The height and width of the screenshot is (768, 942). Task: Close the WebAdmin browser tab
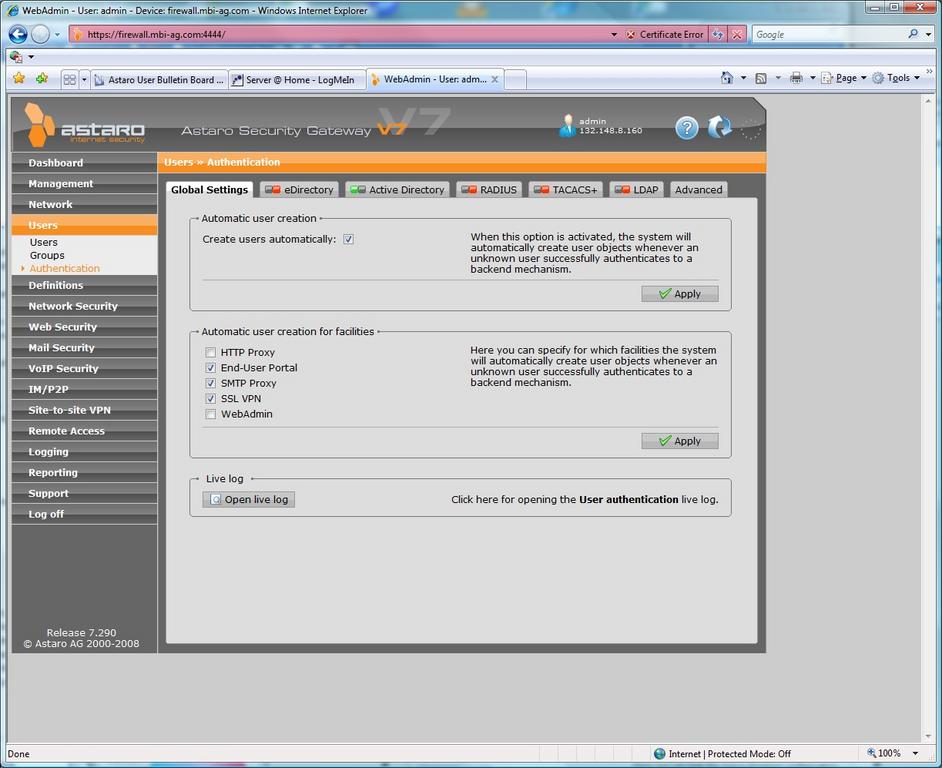coord(494,79)
